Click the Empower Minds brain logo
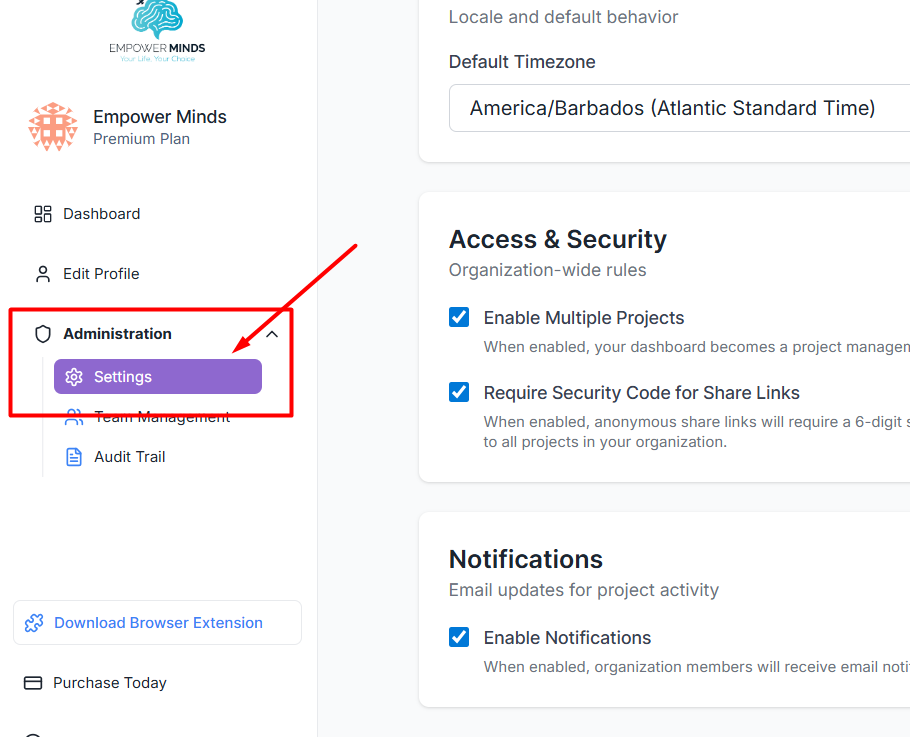Screen dimensions: 910x737 point(157,31)
